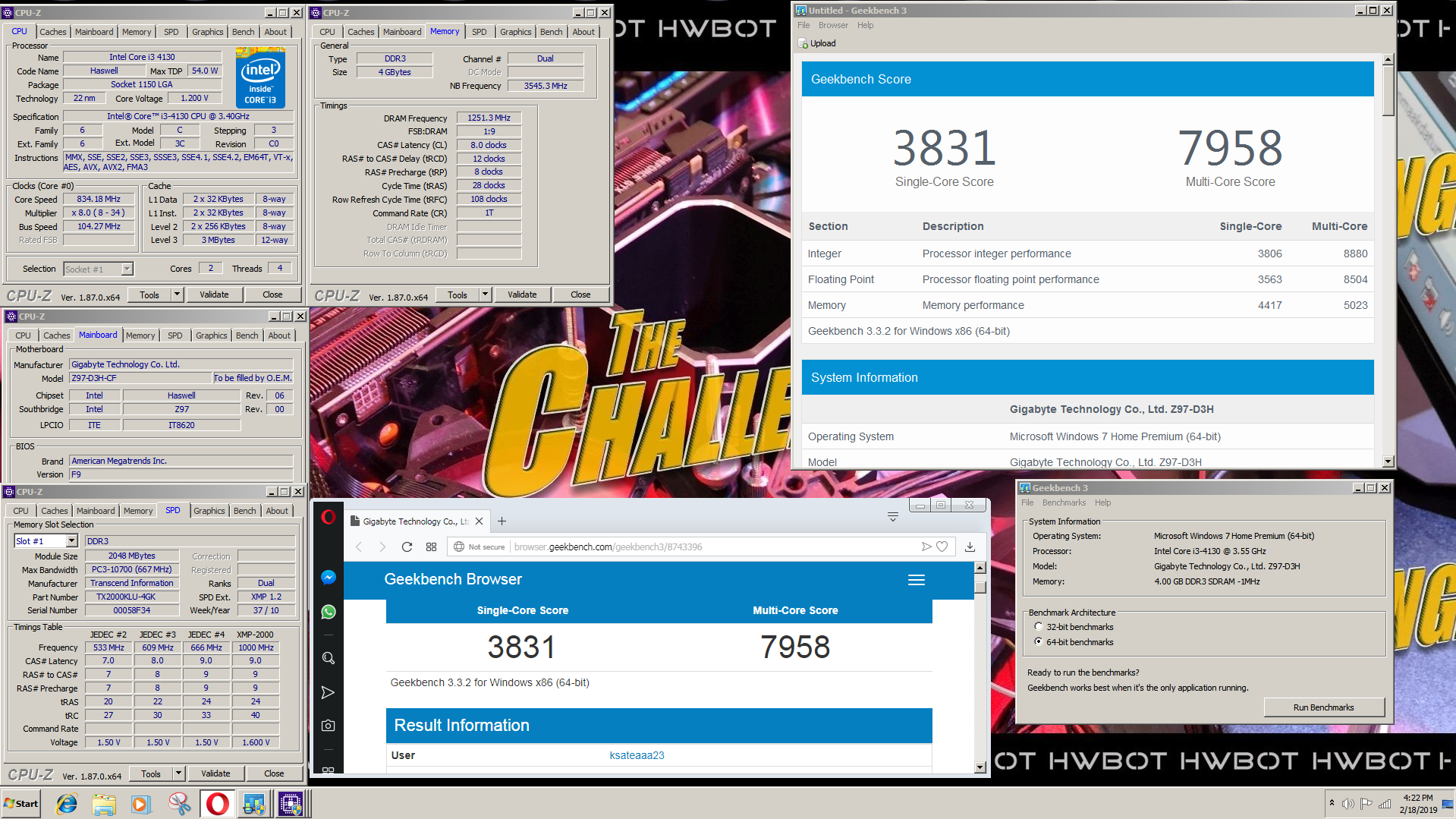Click Close in the Memory tab CPU-Z window
Viewport: 1456px width, 819px height.
pyautogui.click(x=580, y=295)
